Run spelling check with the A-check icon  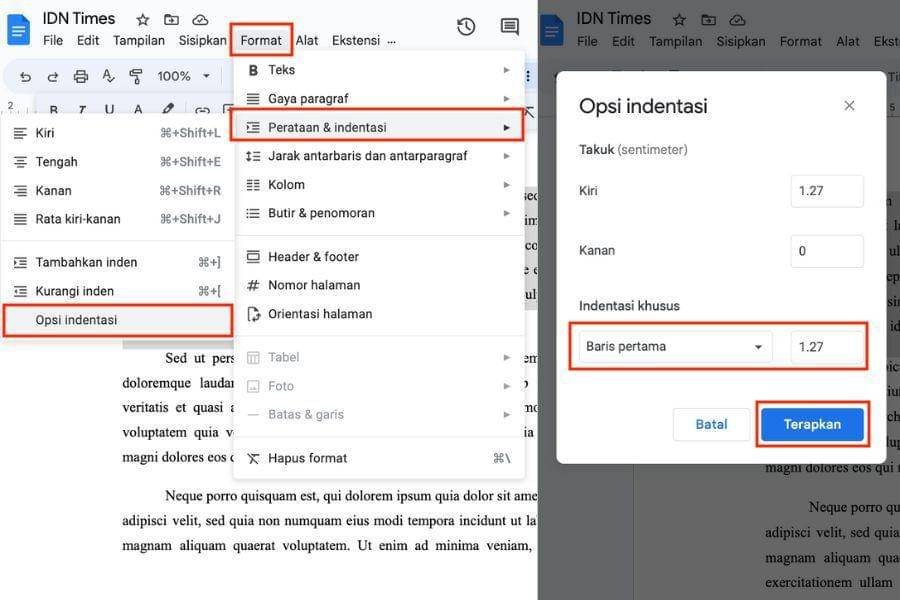click(107, 75)
